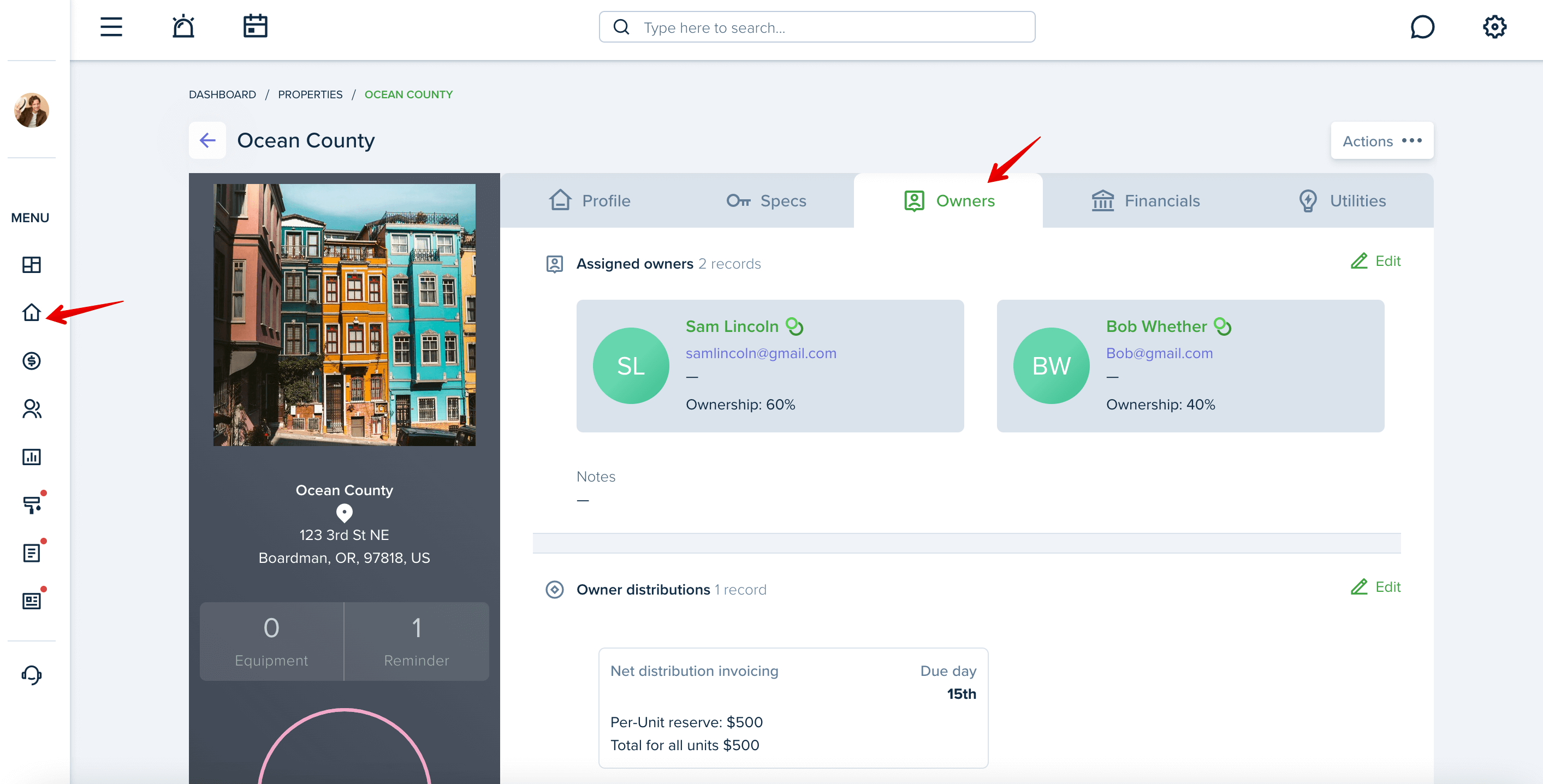Open the contacts people icon in sidebar
1543x784 pixels.
(x=31, y=408)
